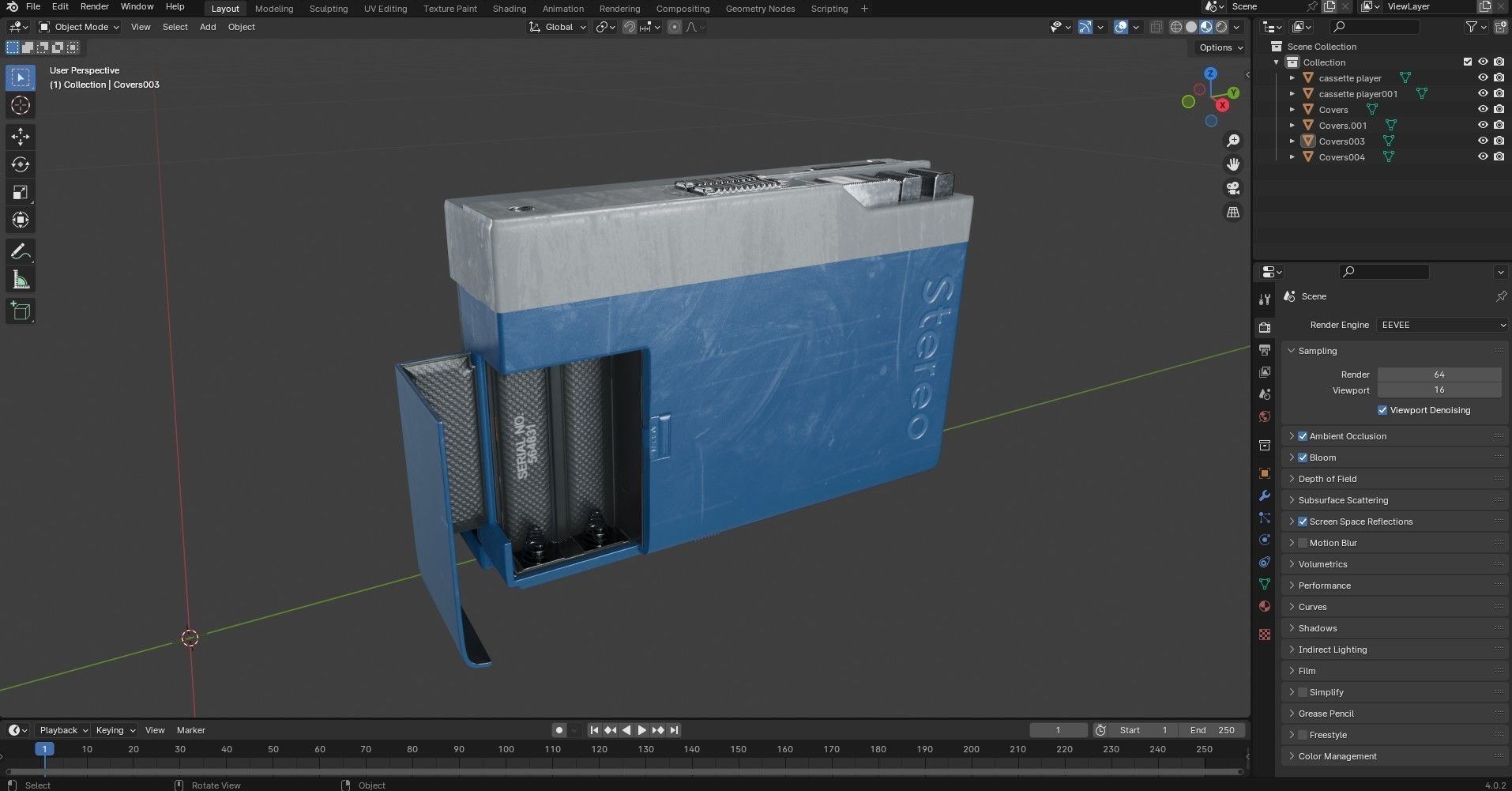Image resolution: width=1512 pixels, height=791 pixels.
Task: Switch to wireframe viewport shading
Action: pyautogui.click(x=1176, y=27)
